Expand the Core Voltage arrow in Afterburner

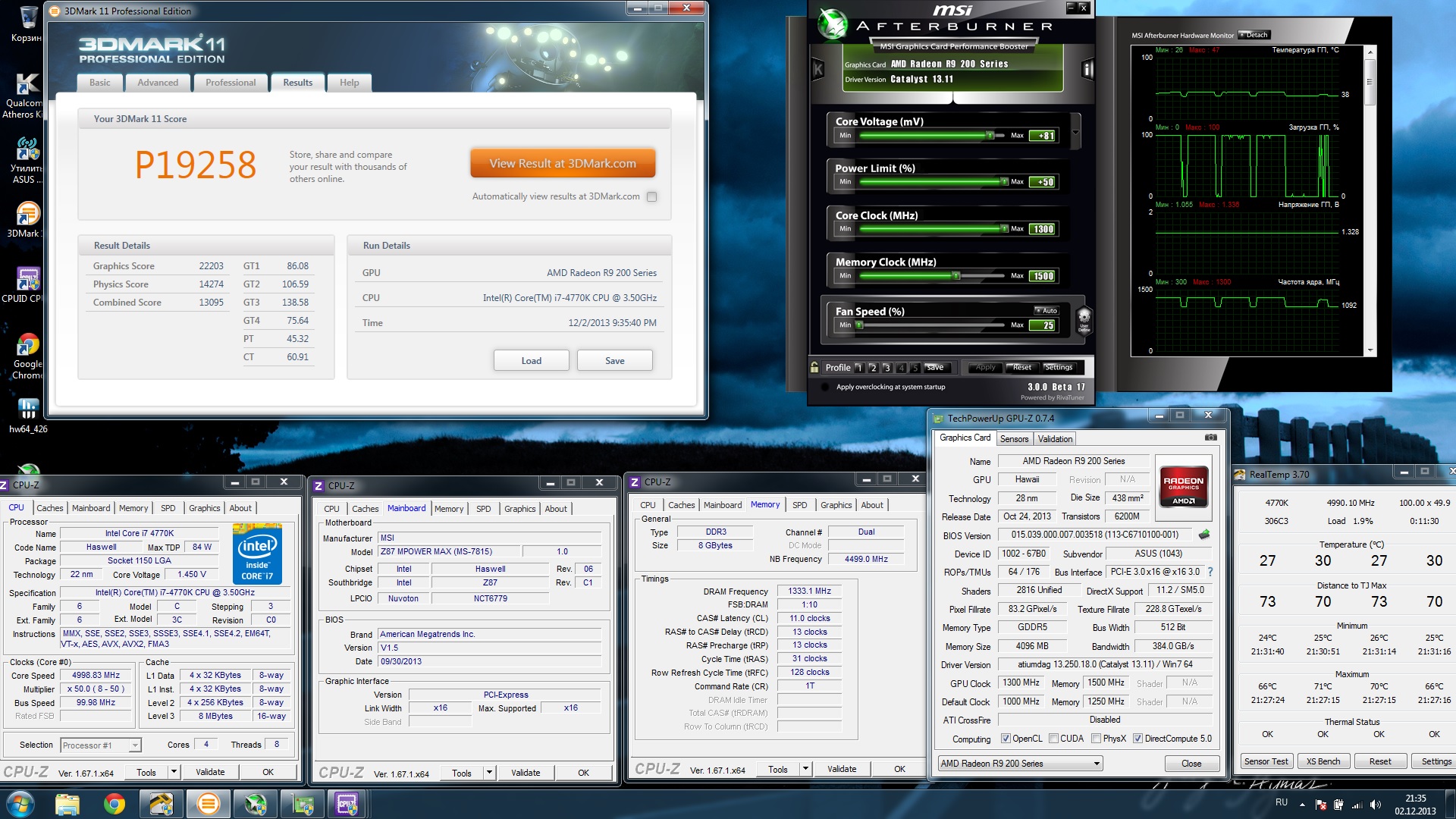1075,132
